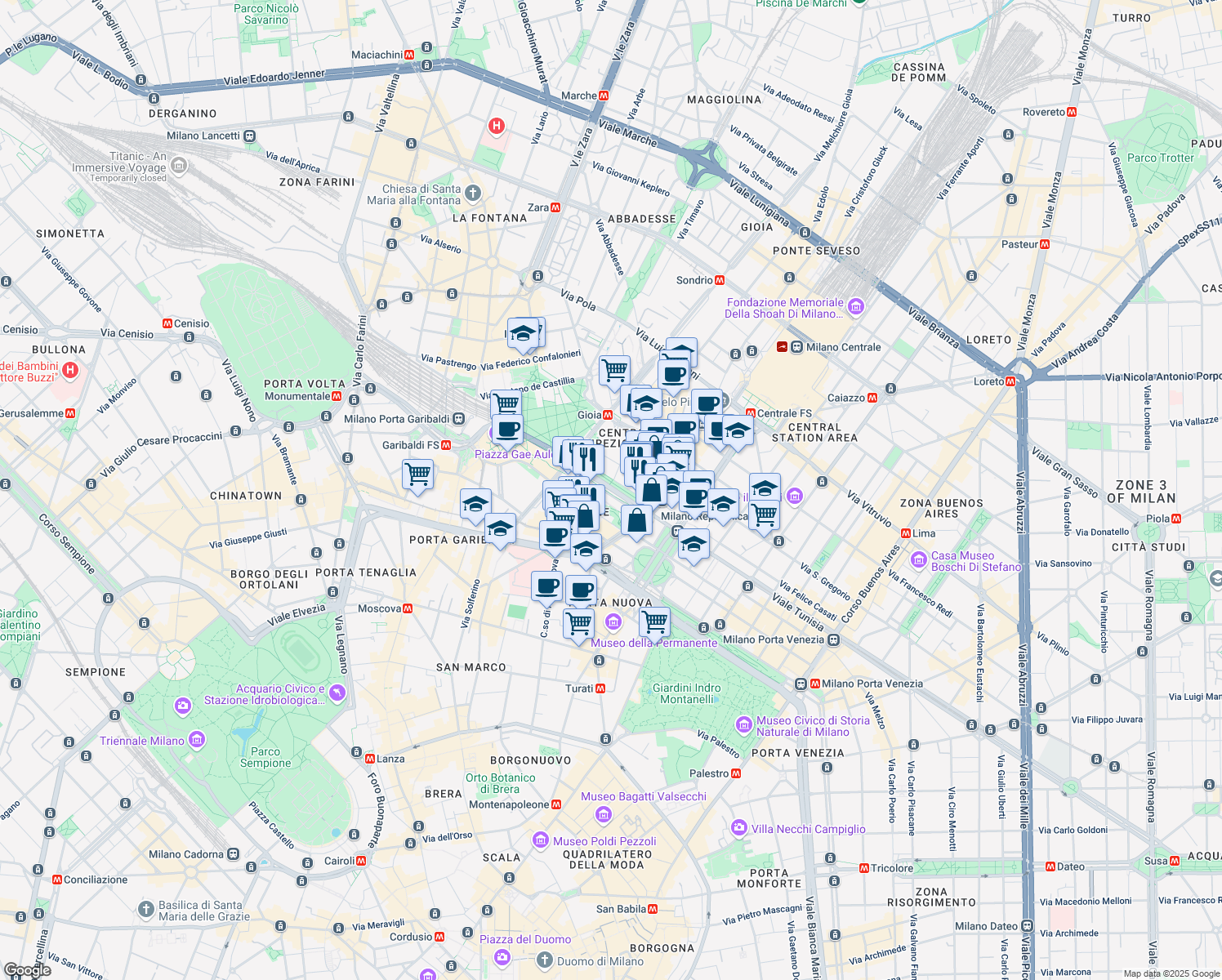Click the Acquario Civico aquarium icon

point(337,693)
